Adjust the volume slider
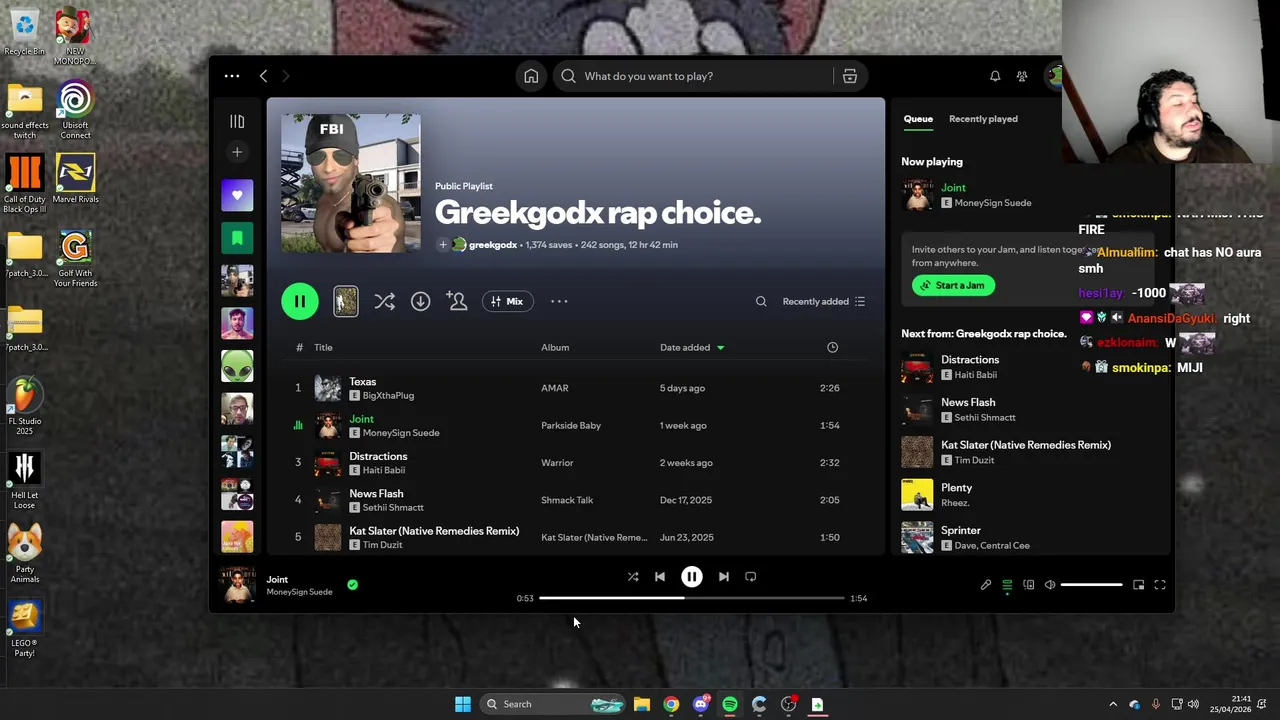Screen dimensions: 1280x720 click(1091, 585)
